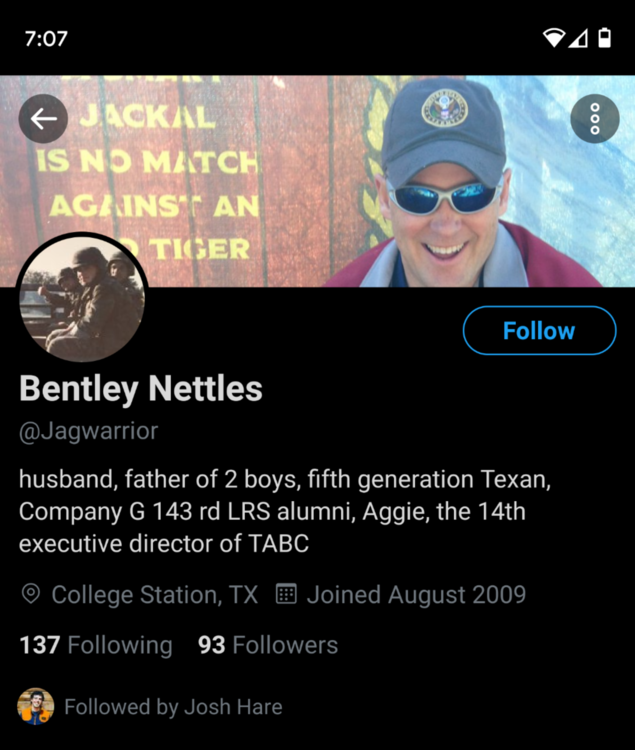Tap the location pin icon
The height and width of the screenshot is (750, 635).
[x=31, y=595]
